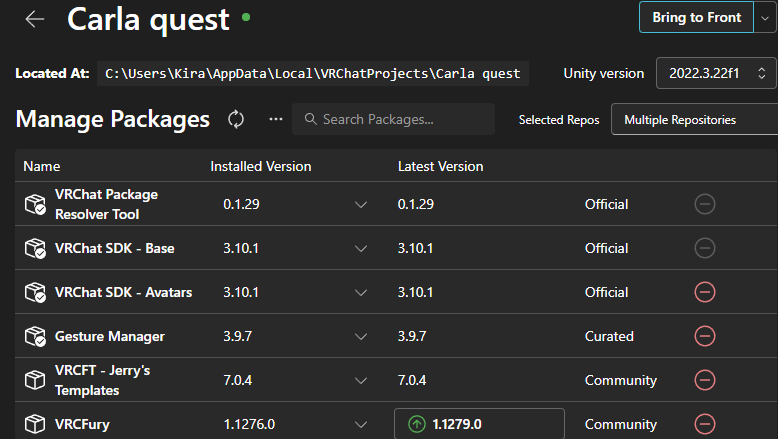Remove the VRCFT - Jerry's Templates package
This screenshot has height=439, width=778.
tap(705, 380)
